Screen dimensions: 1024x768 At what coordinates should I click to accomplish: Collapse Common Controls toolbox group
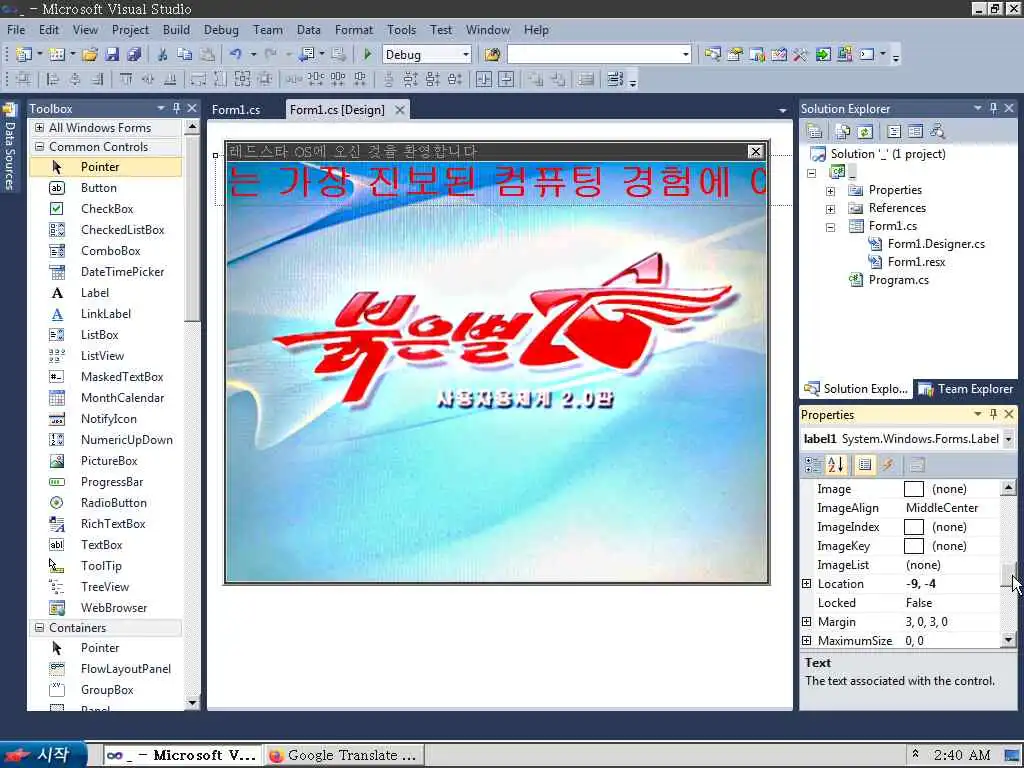coord(39,147)
